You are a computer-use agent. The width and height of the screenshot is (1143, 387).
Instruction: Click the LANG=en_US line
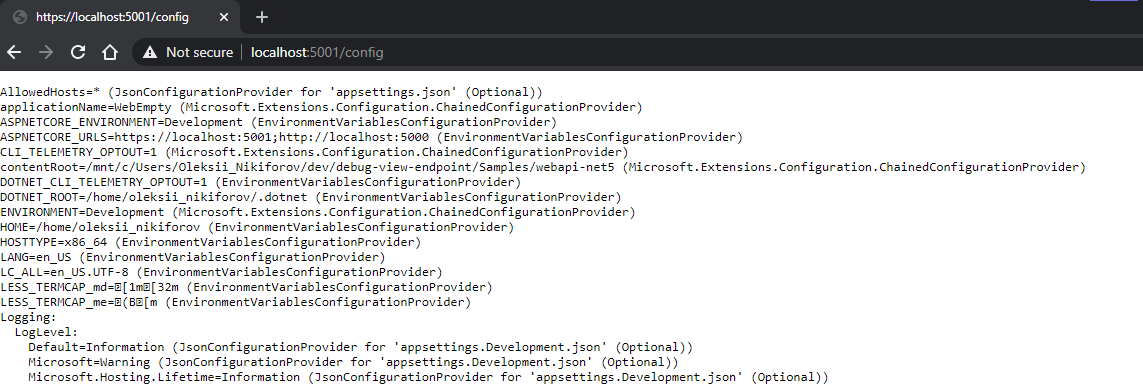coord(192,257)
